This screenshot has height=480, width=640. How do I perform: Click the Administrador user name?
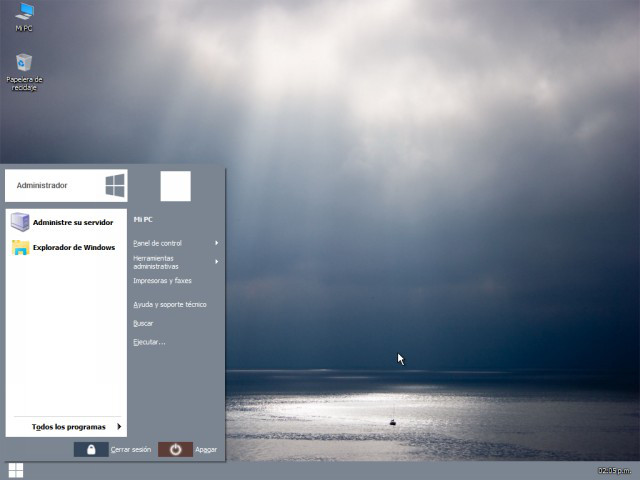pos(42,185)
